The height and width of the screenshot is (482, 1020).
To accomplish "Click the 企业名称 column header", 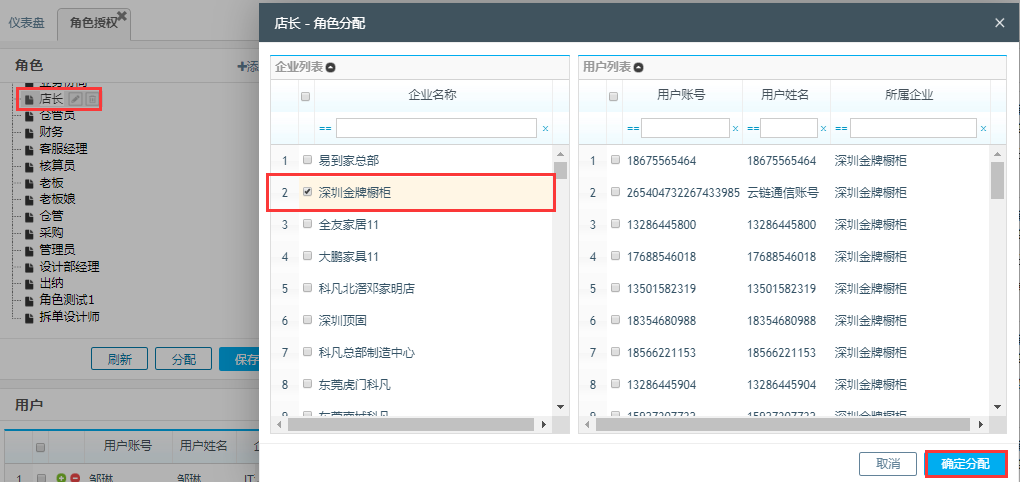I will [x=433, y=95].
